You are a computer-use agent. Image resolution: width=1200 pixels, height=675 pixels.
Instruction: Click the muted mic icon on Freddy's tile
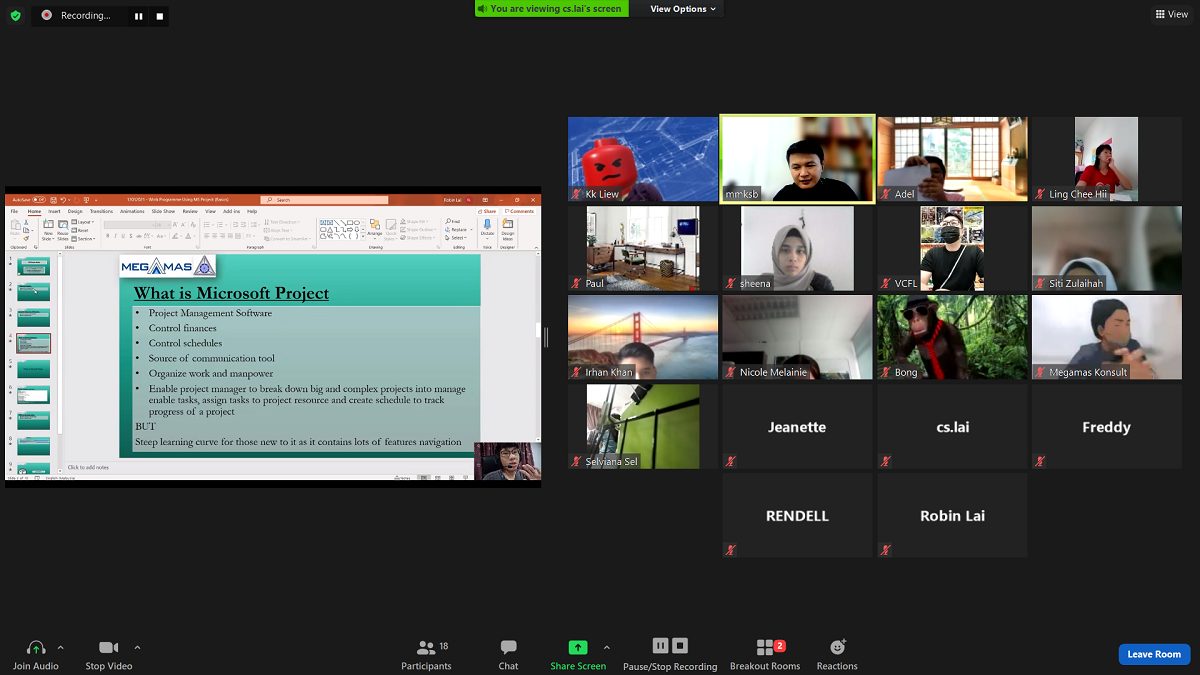tap(1040, 461)
